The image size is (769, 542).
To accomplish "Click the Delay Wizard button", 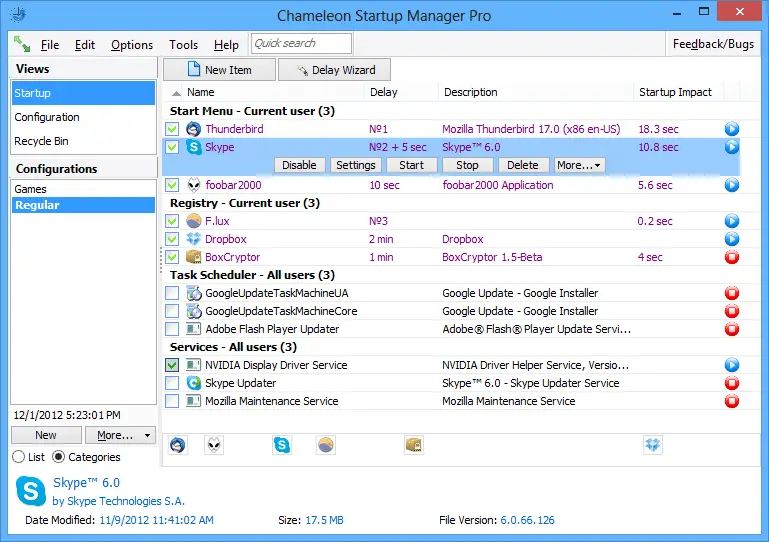I will [334, 70].
